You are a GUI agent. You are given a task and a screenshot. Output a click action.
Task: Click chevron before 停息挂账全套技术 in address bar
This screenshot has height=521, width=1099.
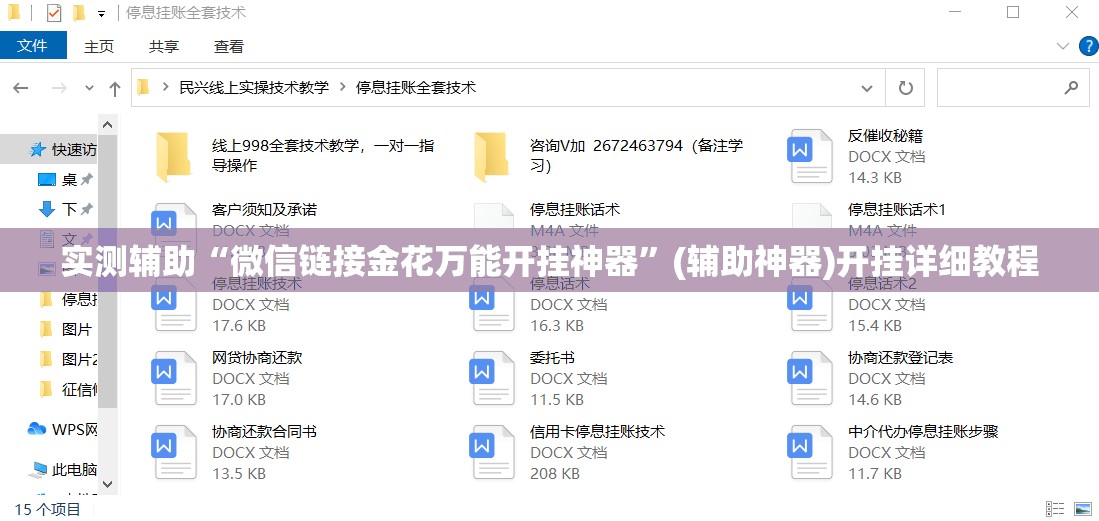coord(343,88)
